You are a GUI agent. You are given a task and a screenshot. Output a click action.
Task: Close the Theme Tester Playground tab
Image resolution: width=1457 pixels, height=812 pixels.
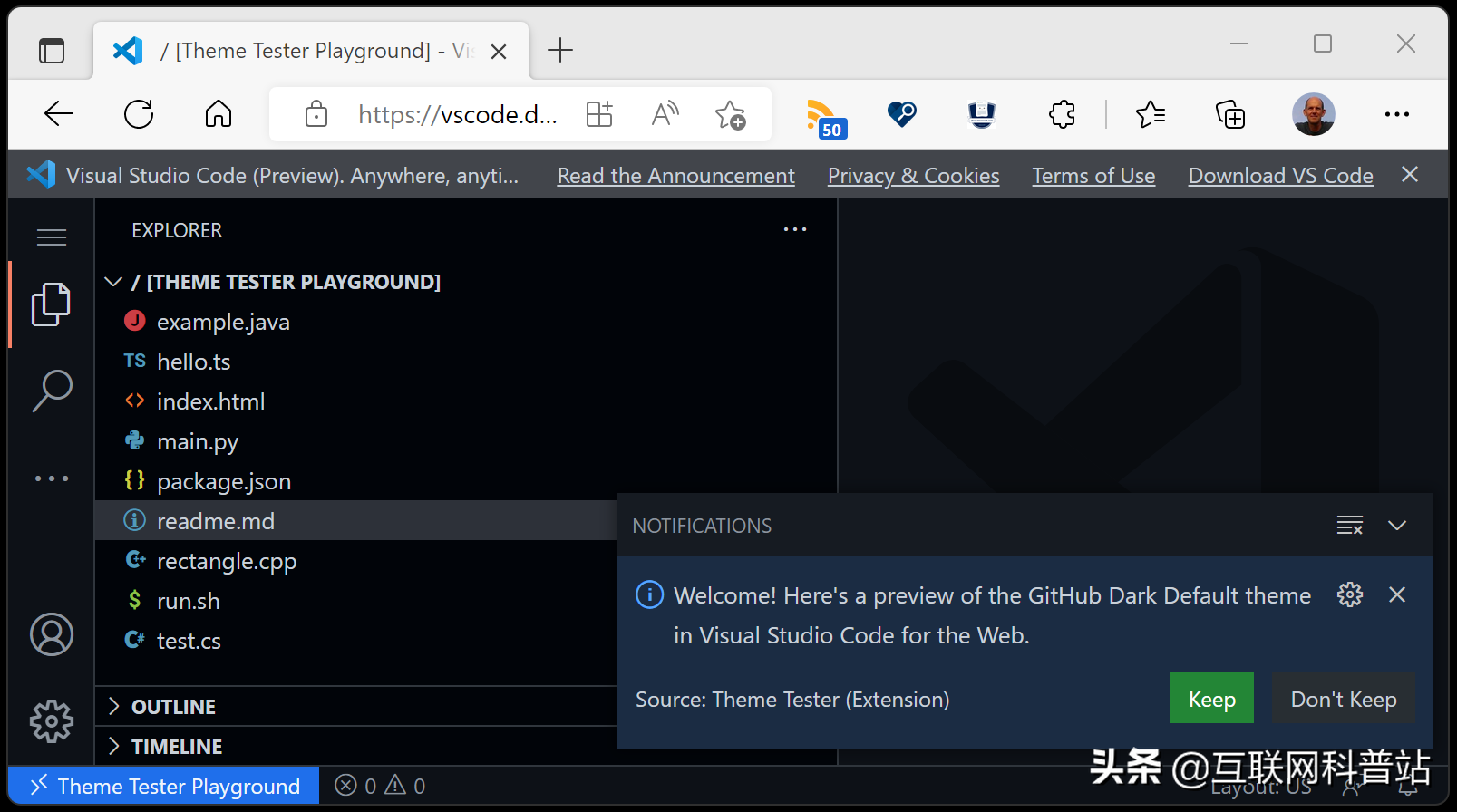coord(499,52)
